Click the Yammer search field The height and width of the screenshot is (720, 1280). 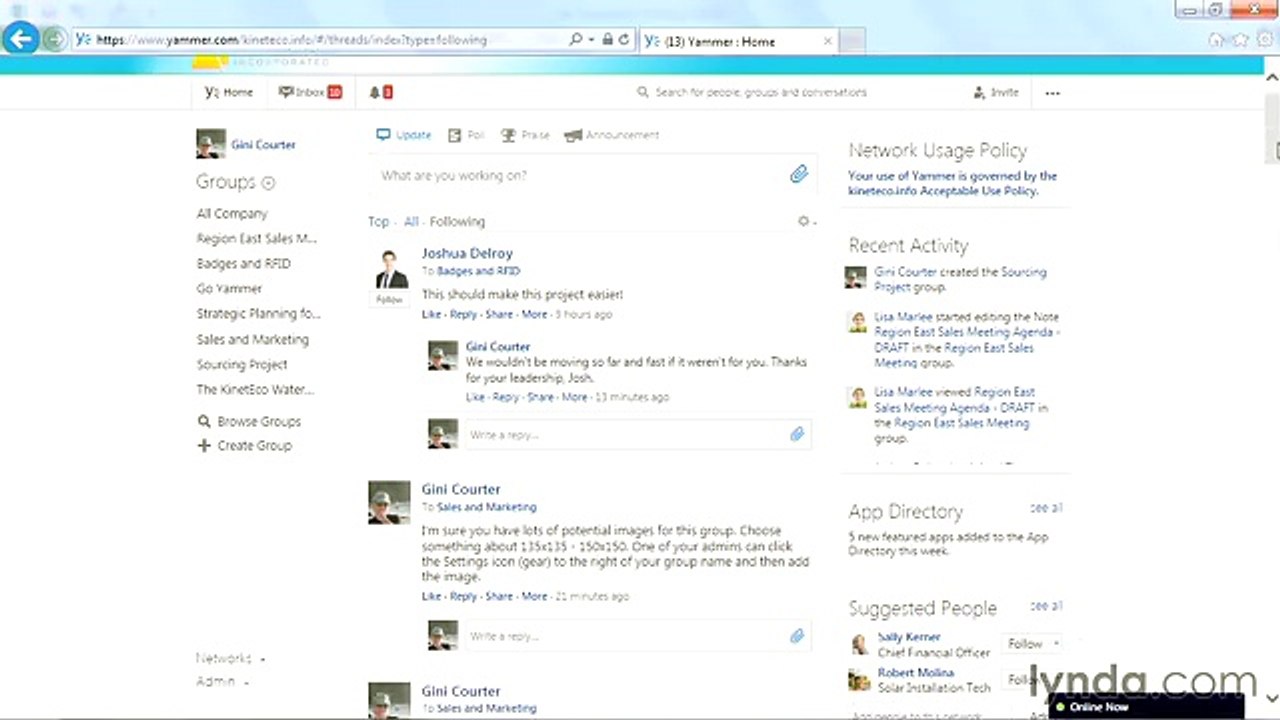pyautogui.click(x=761, y=92)
